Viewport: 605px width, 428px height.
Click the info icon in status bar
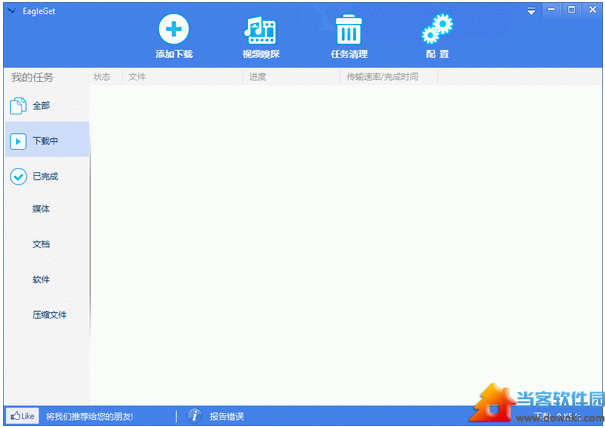[195, 416]
